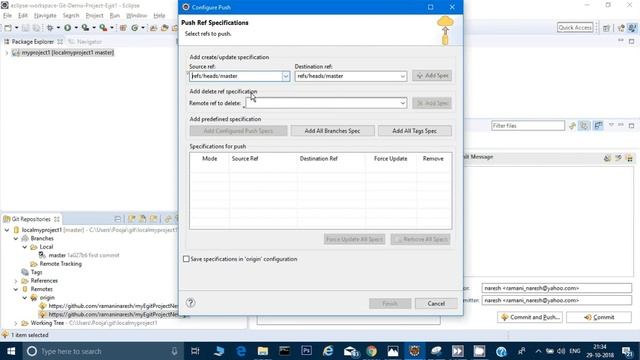This screenshot has height=360, width=640.
Task: Click the Add Spec button beside Destination ref
Action: click(x=432, y=76)
